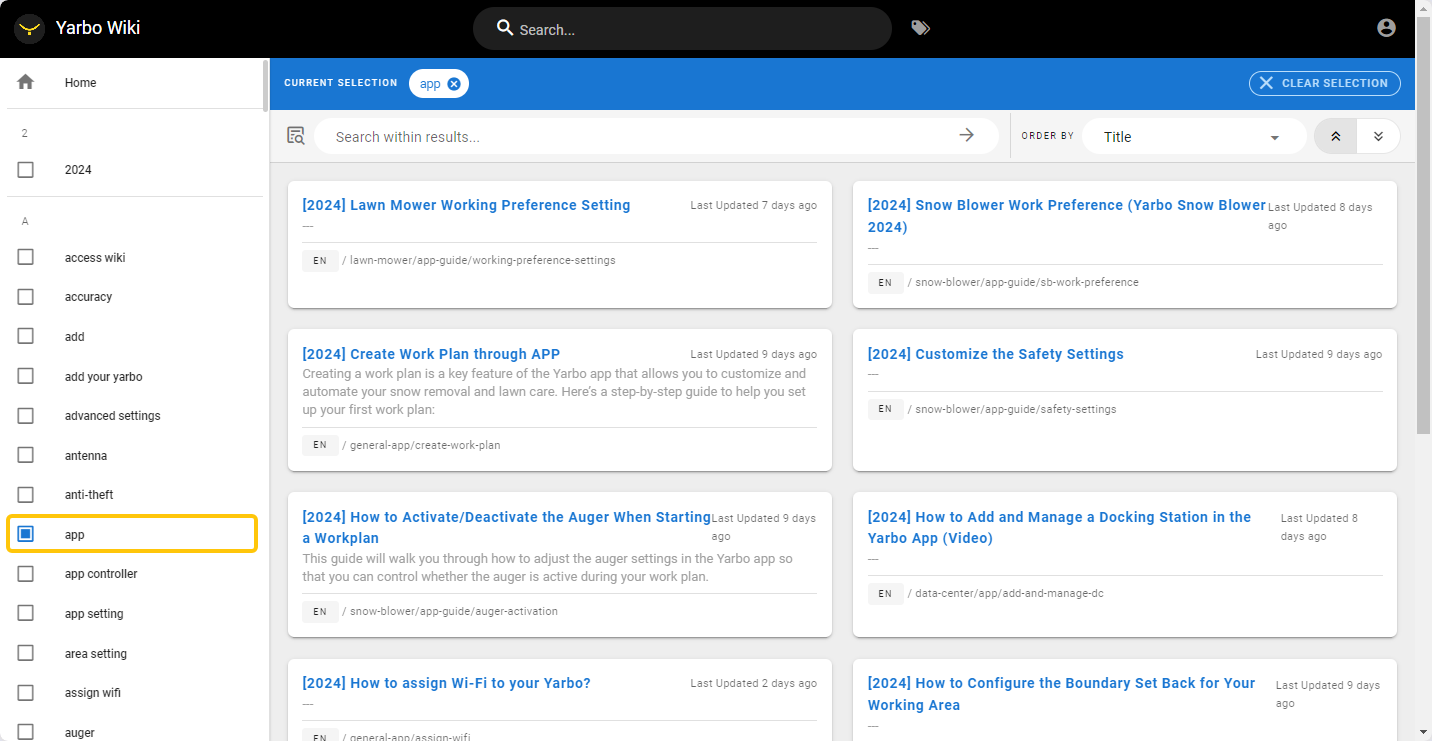The image size is (1432, 741).
Task: Check the area setting checkbox
Action: coord(26,653)
